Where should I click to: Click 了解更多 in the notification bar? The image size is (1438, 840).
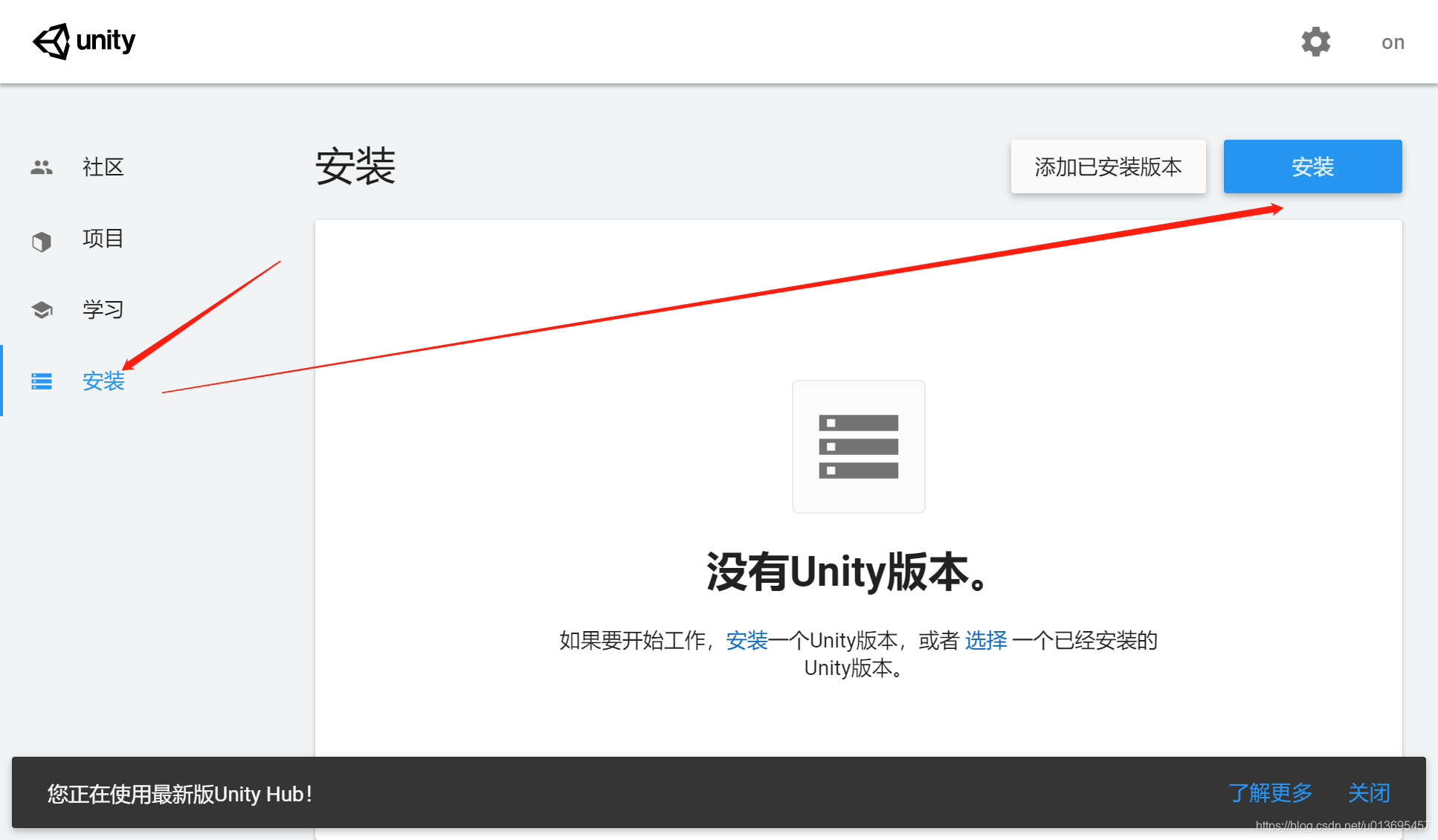click(1270, 793)
